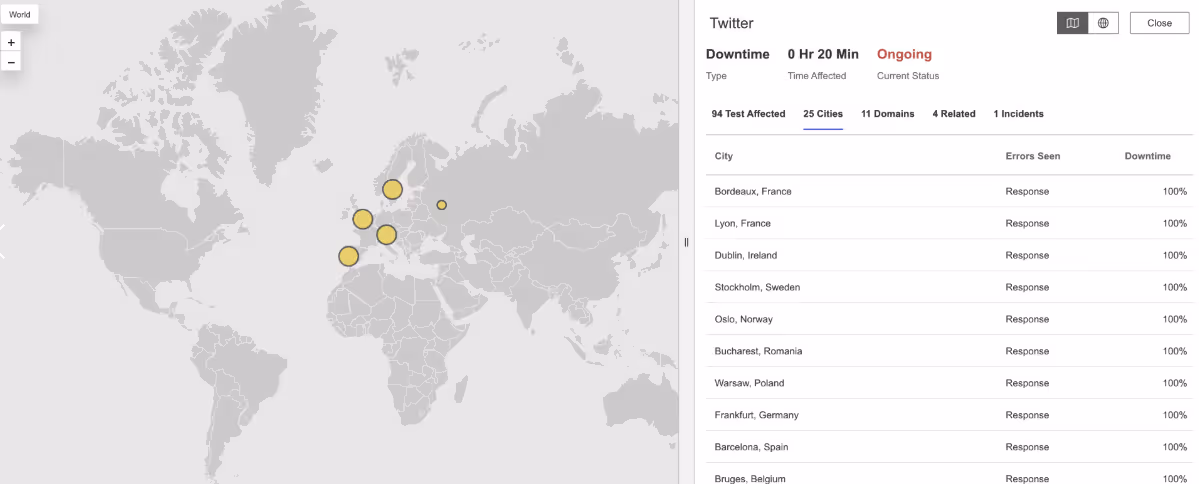Viewport: 1199px width, 484px height.
Task: Close the Twitter details panel
Action: pos(1159,23)
